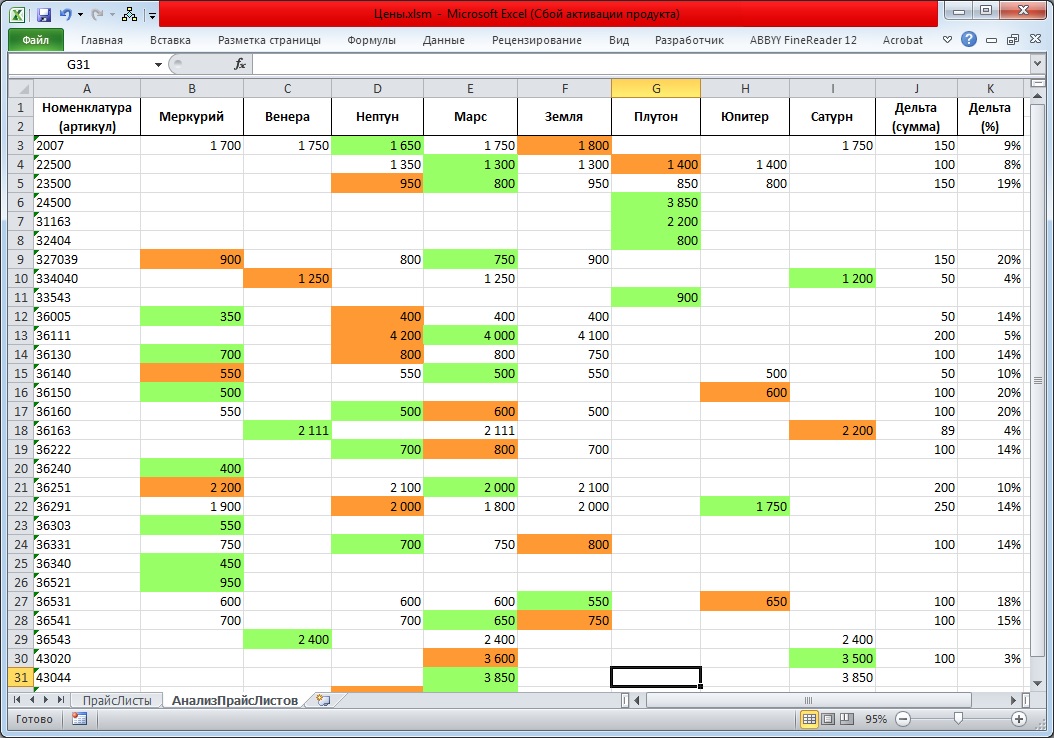Viewport: 1054px width, 738px height.
Task: Open the Name Box dropdown arrow
Action: (x=158, y=65)
